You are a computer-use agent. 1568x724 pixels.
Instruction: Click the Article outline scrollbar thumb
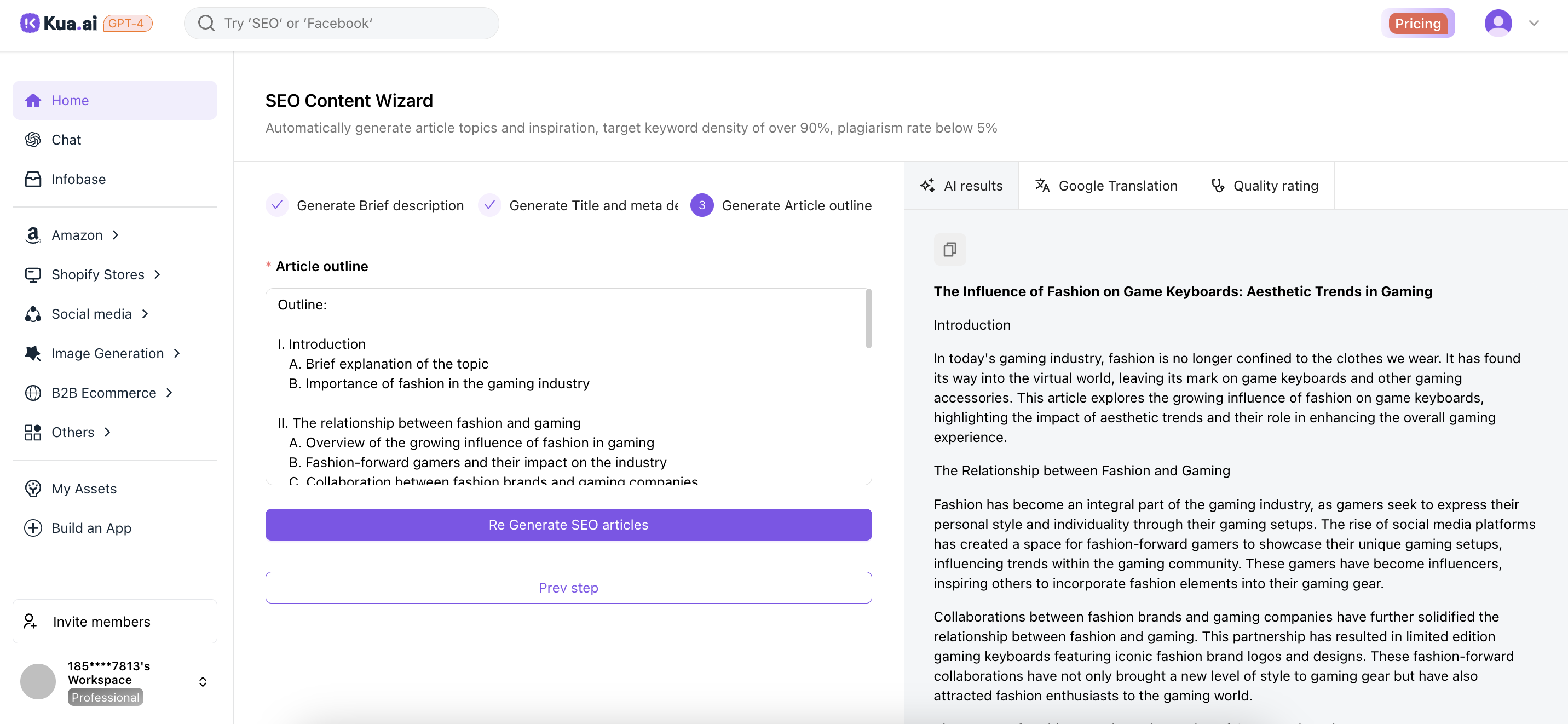pos(869,319)
